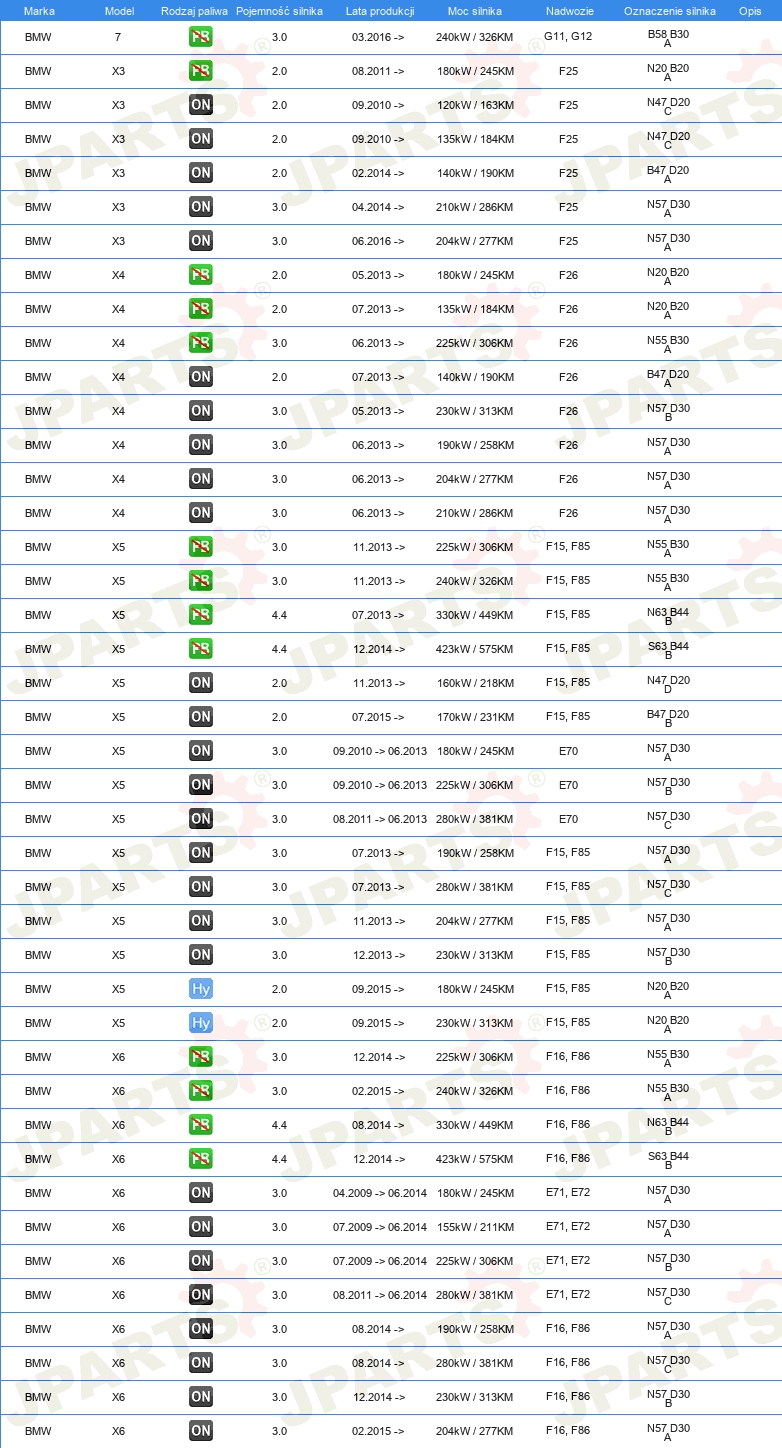Image resolution: width=782 pixels, height=1448 pixels.
Task: Select the production date 03.2016 -> cell
Action: [x=379, y=37]
